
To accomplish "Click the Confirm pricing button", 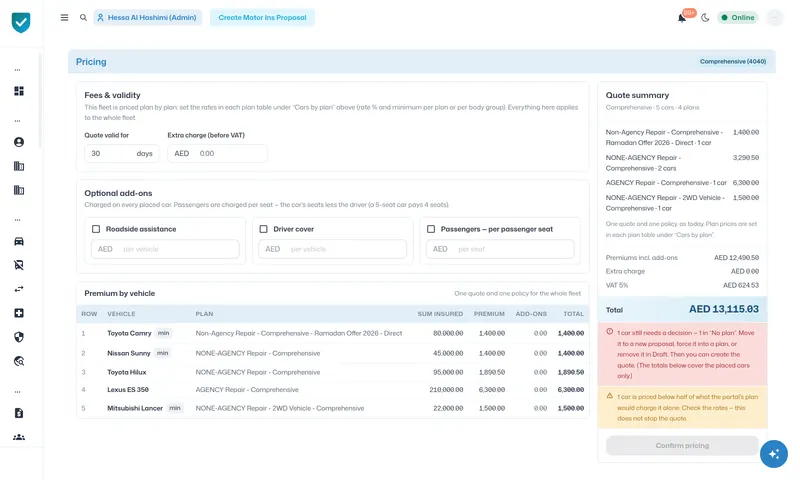I will coord(682,445).
